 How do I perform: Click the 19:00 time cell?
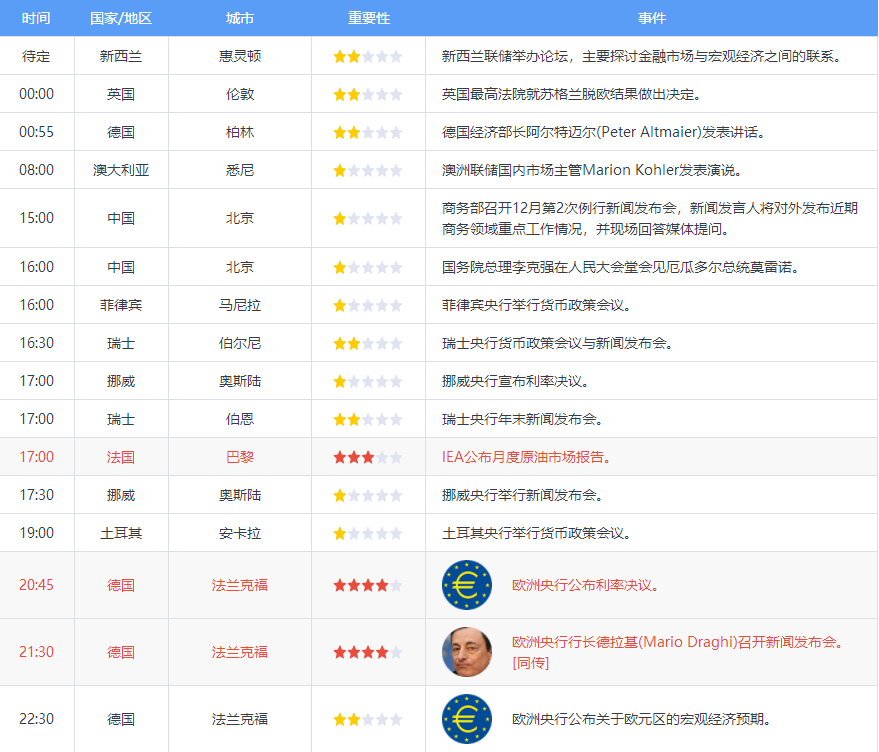36,533
